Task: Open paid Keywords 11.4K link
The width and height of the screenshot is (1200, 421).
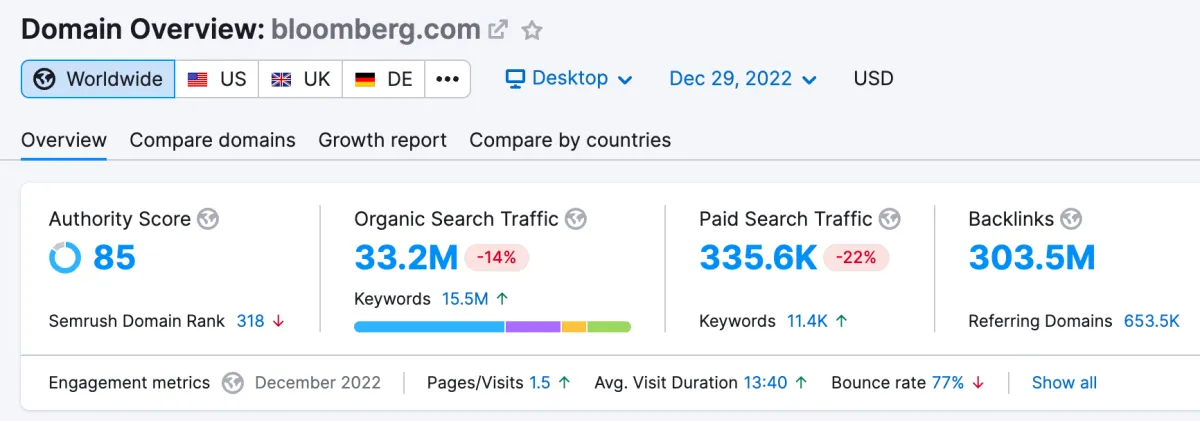Action: pos(807,321)
